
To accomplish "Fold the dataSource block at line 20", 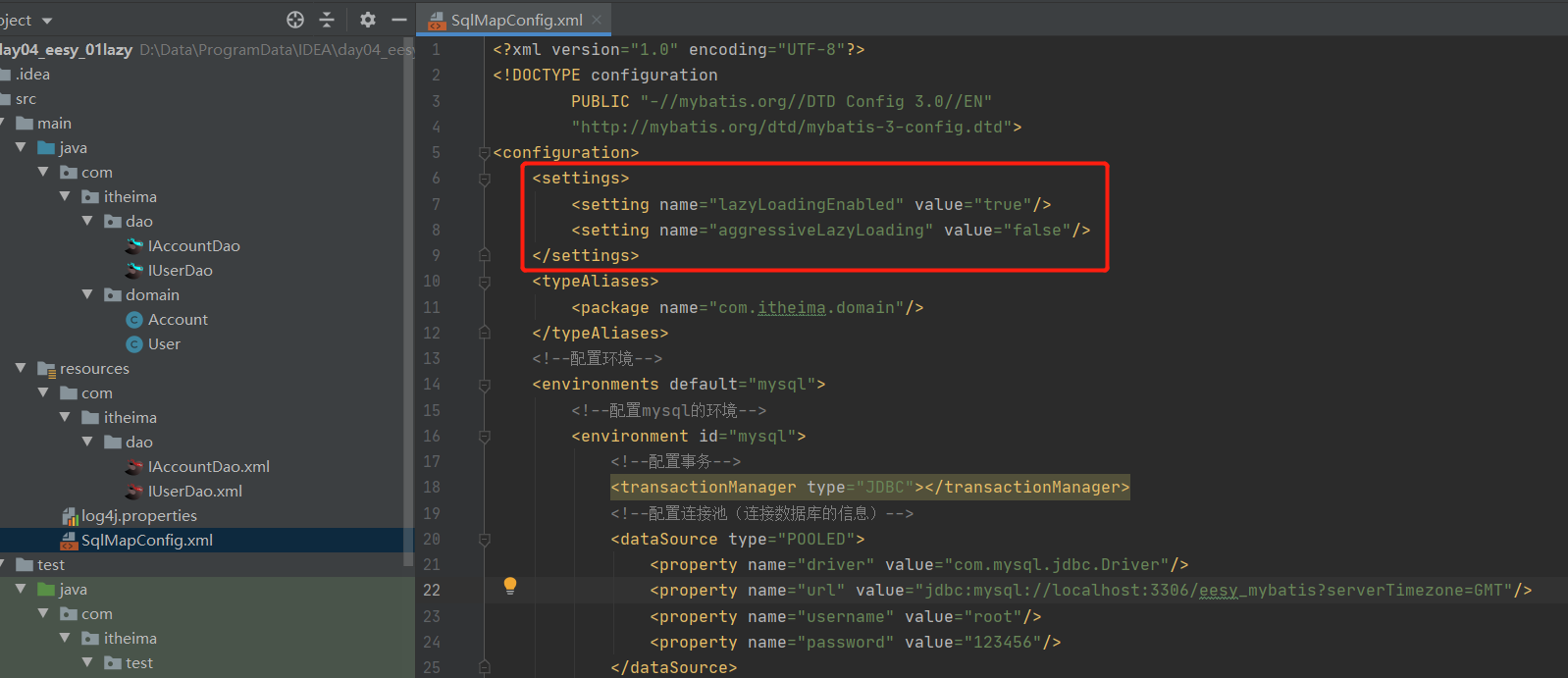I will tap(485, 540).
